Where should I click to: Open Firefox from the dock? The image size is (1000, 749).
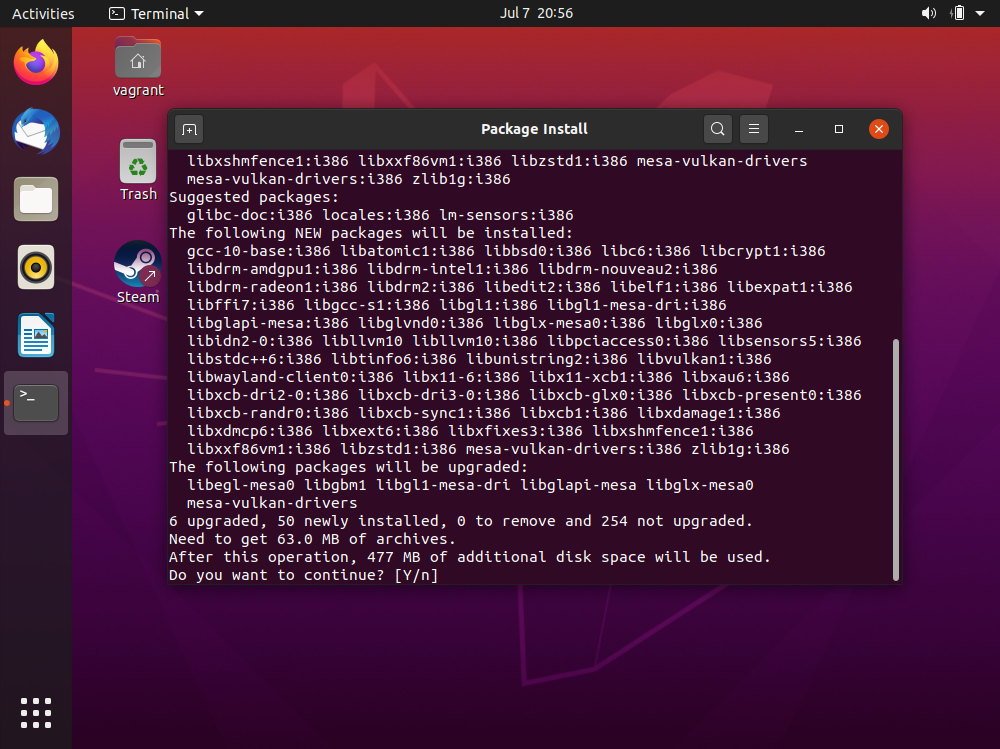(x=36, y=63)
